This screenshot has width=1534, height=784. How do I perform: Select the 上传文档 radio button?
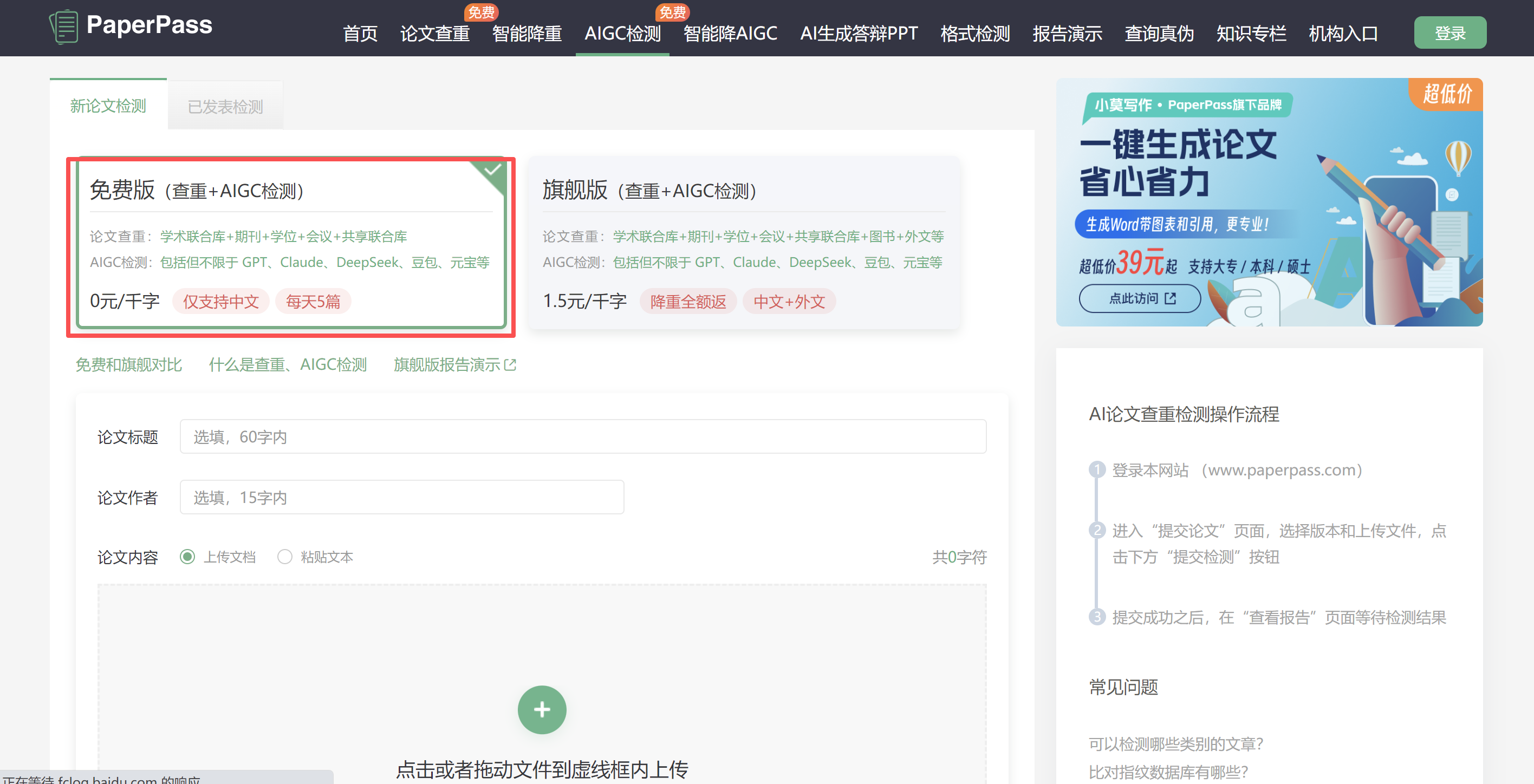click(187, 557)
